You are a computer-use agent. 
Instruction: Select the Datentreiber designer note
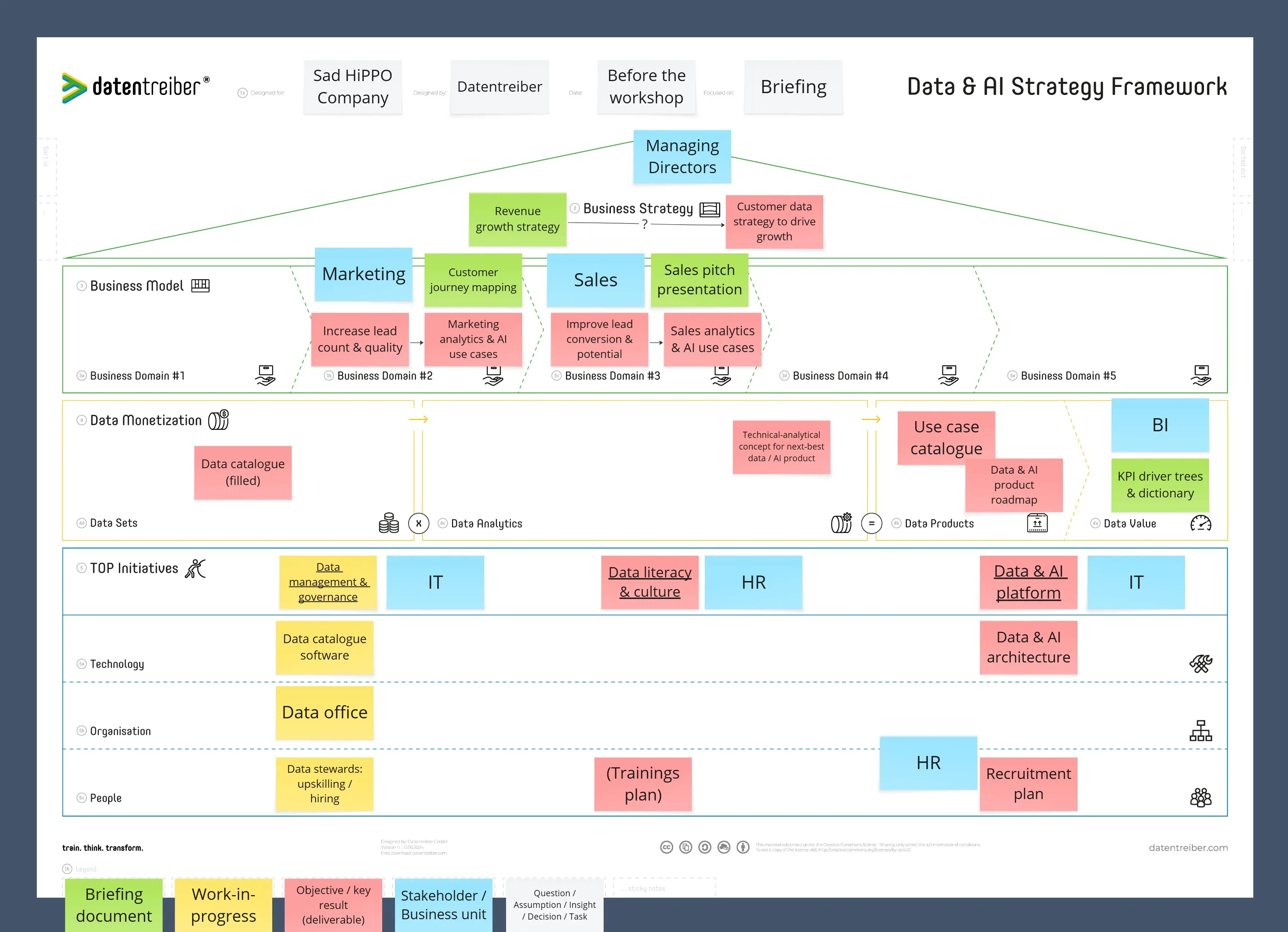click(500, 87)
